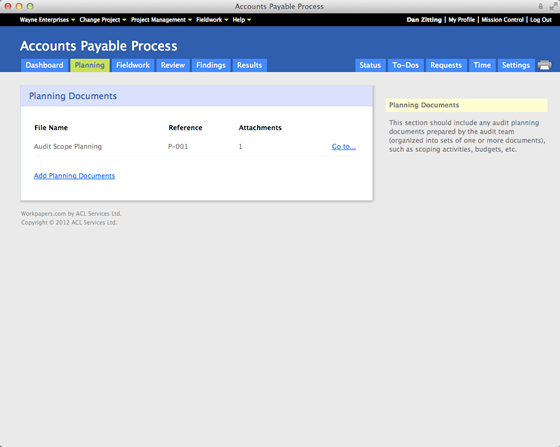Select the Audit Scope Planning file name

[x=68, y=146]
